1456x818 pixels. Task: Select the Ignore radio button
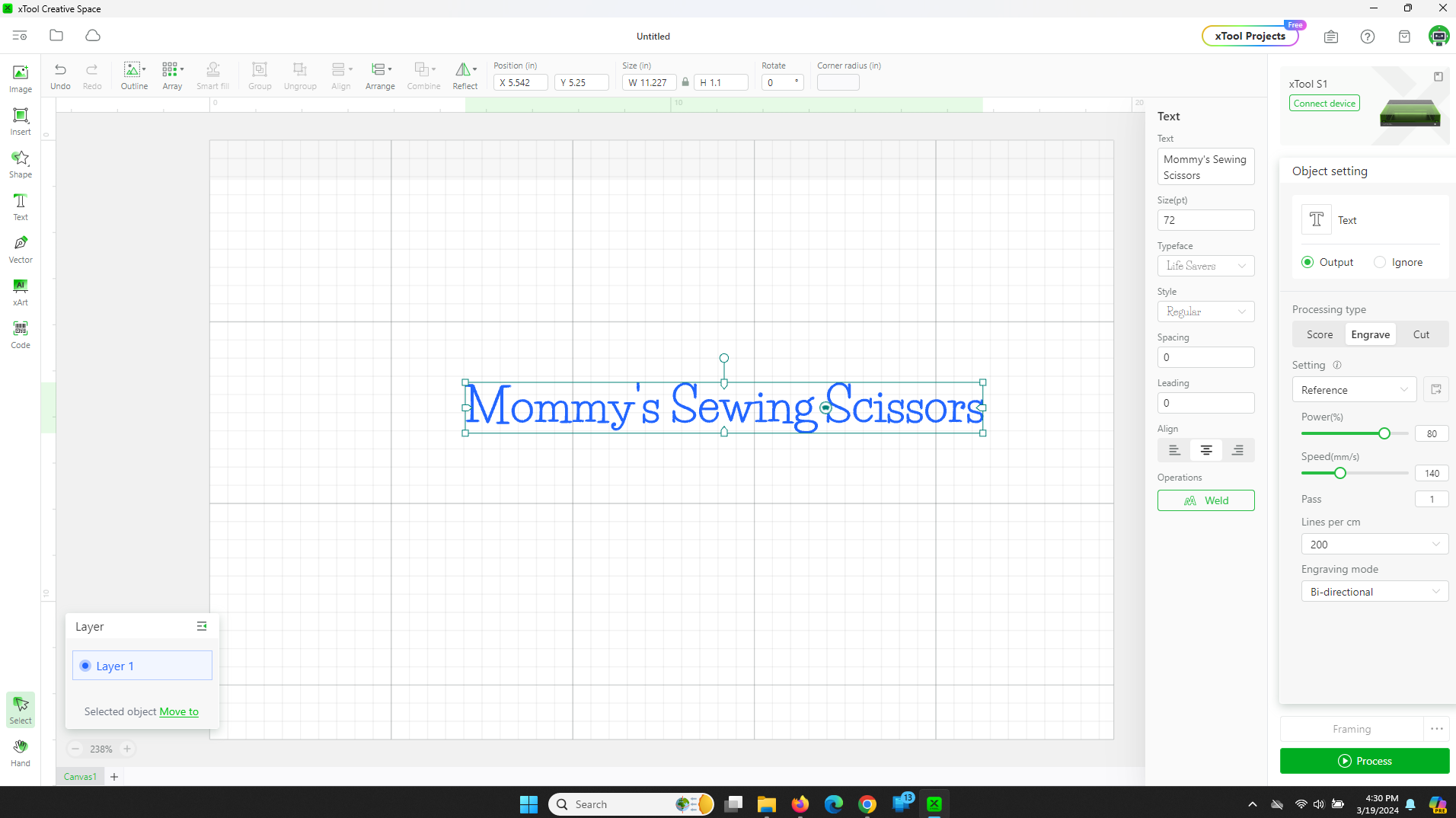click(1380, 262)
